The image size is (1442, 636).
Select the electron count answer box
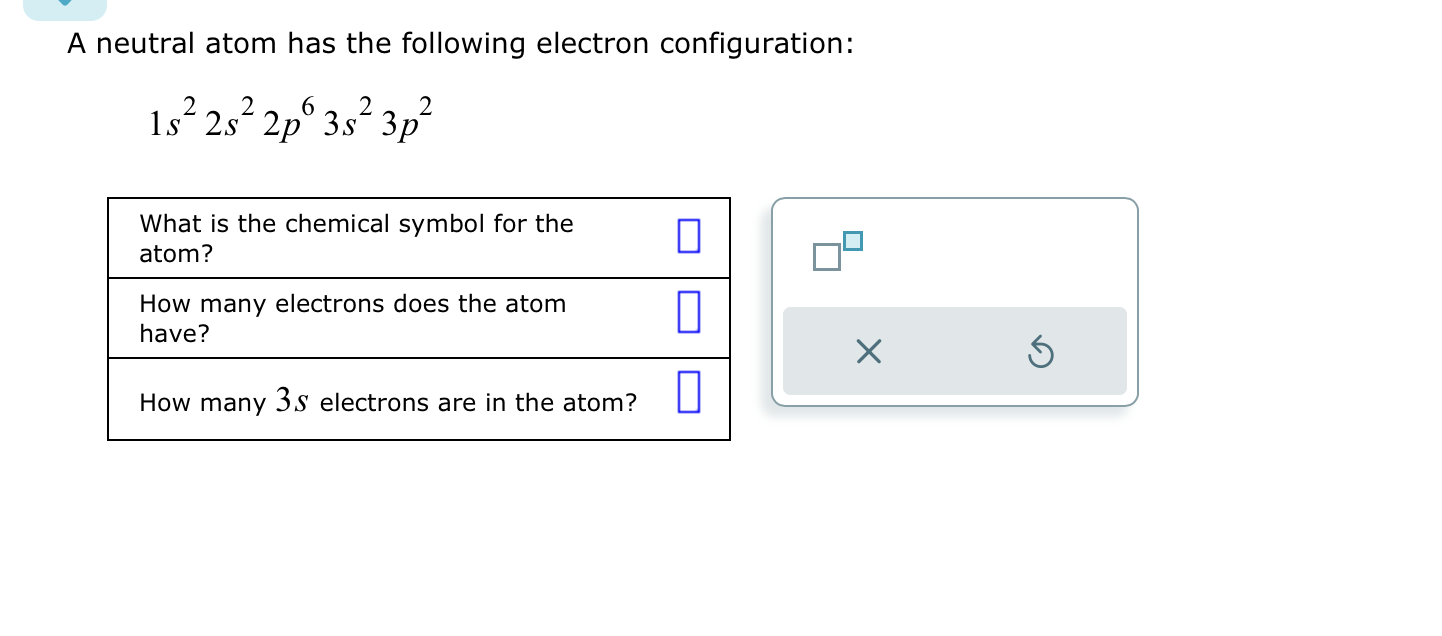pos(688,311)
